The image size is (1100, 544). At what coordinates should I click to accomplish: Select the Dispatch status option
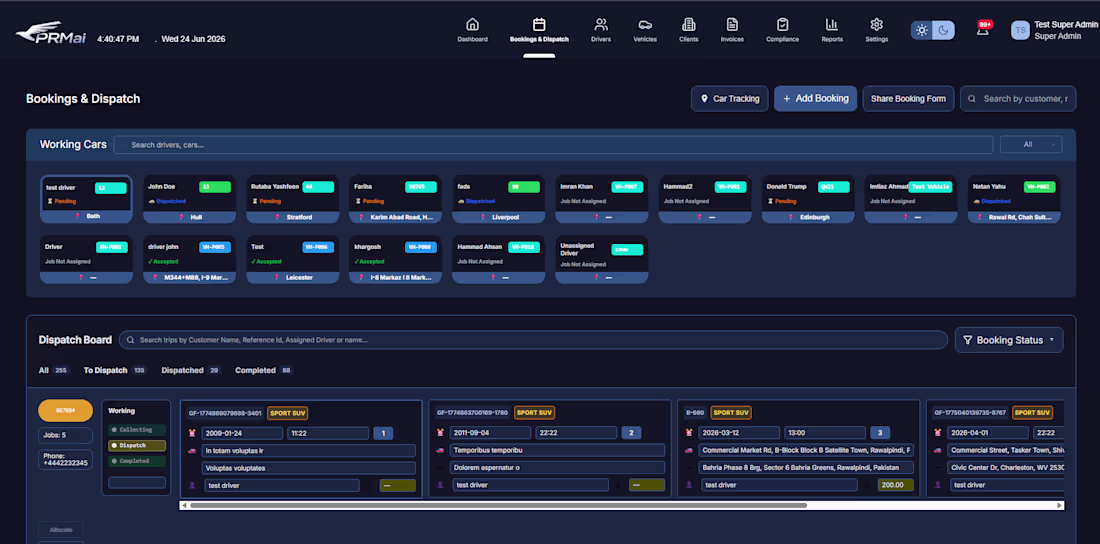tap(137, 446)
